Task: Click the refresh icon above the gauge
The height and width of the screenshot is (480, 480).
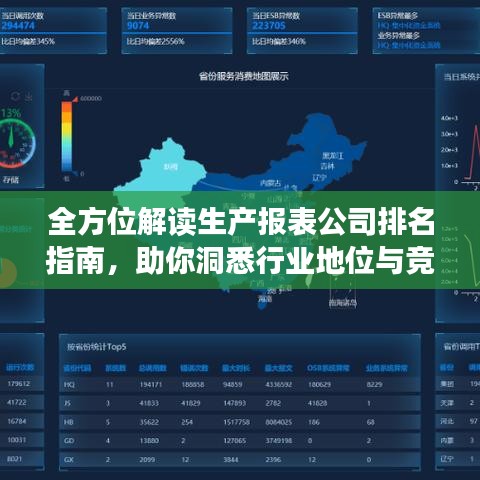Action: [x=15, y=96]
